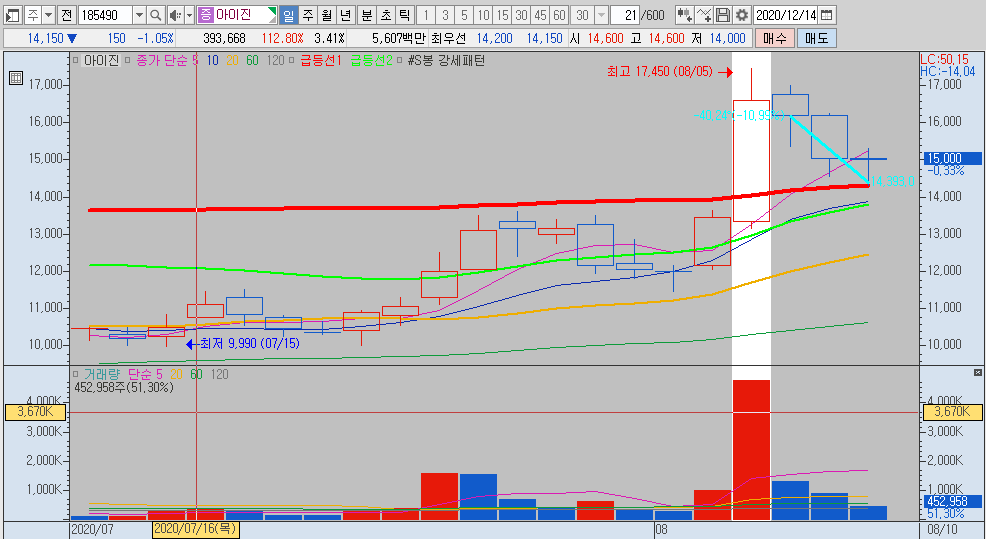986x539 pixels.
Task: Click the 매도 sell button
Action: [x=816, y=38]
